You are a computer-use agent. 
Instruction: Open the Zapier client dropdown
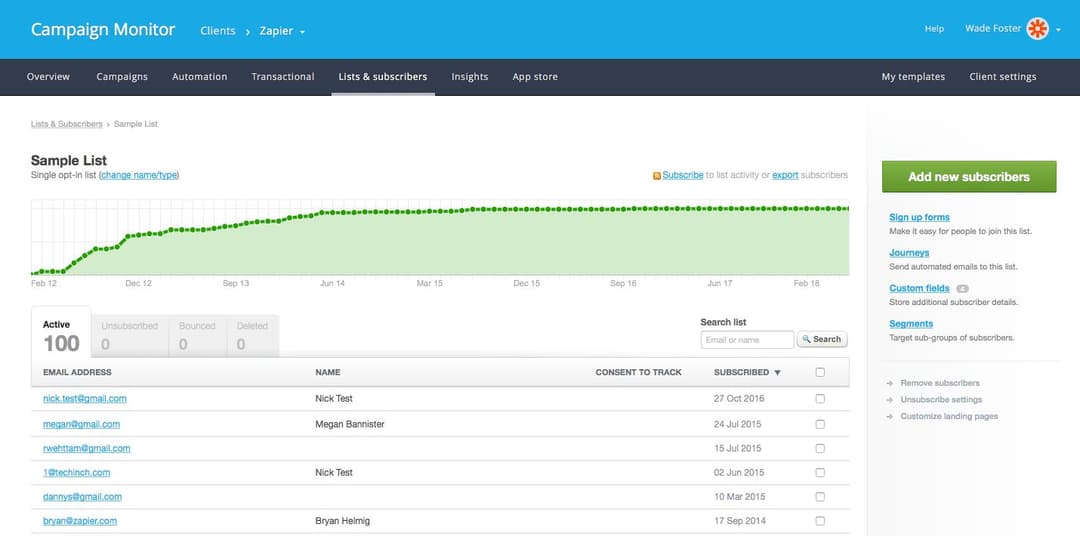pyautogui.click(x=282, y=31)
